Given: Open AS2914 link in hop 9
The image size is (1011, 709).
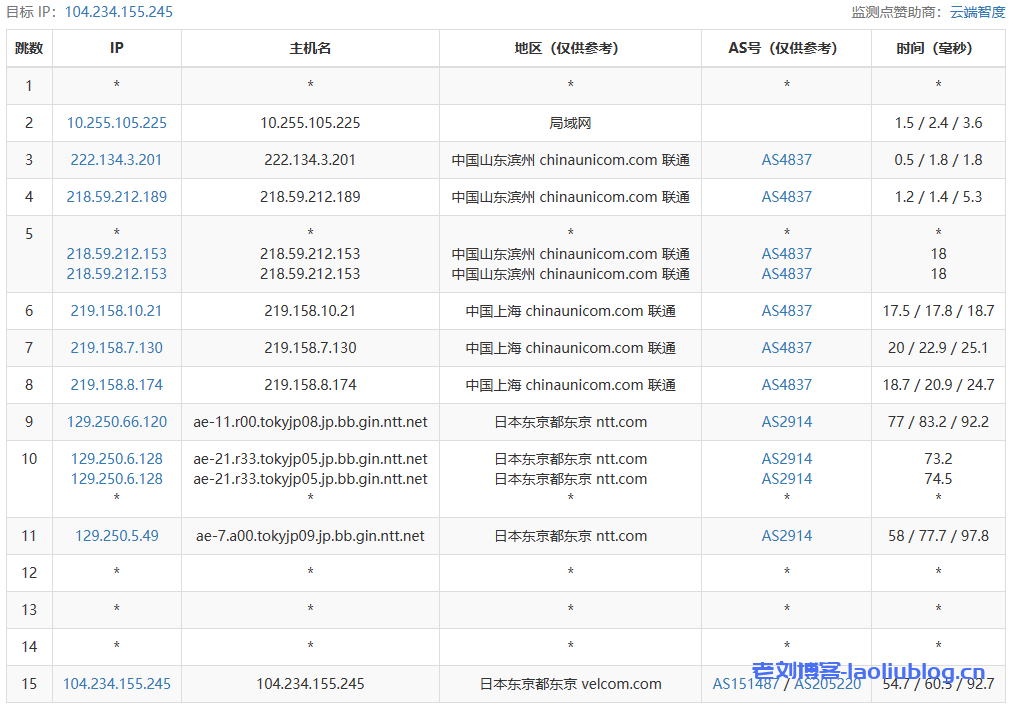Looking at the screenshot, I should point(786,421).
